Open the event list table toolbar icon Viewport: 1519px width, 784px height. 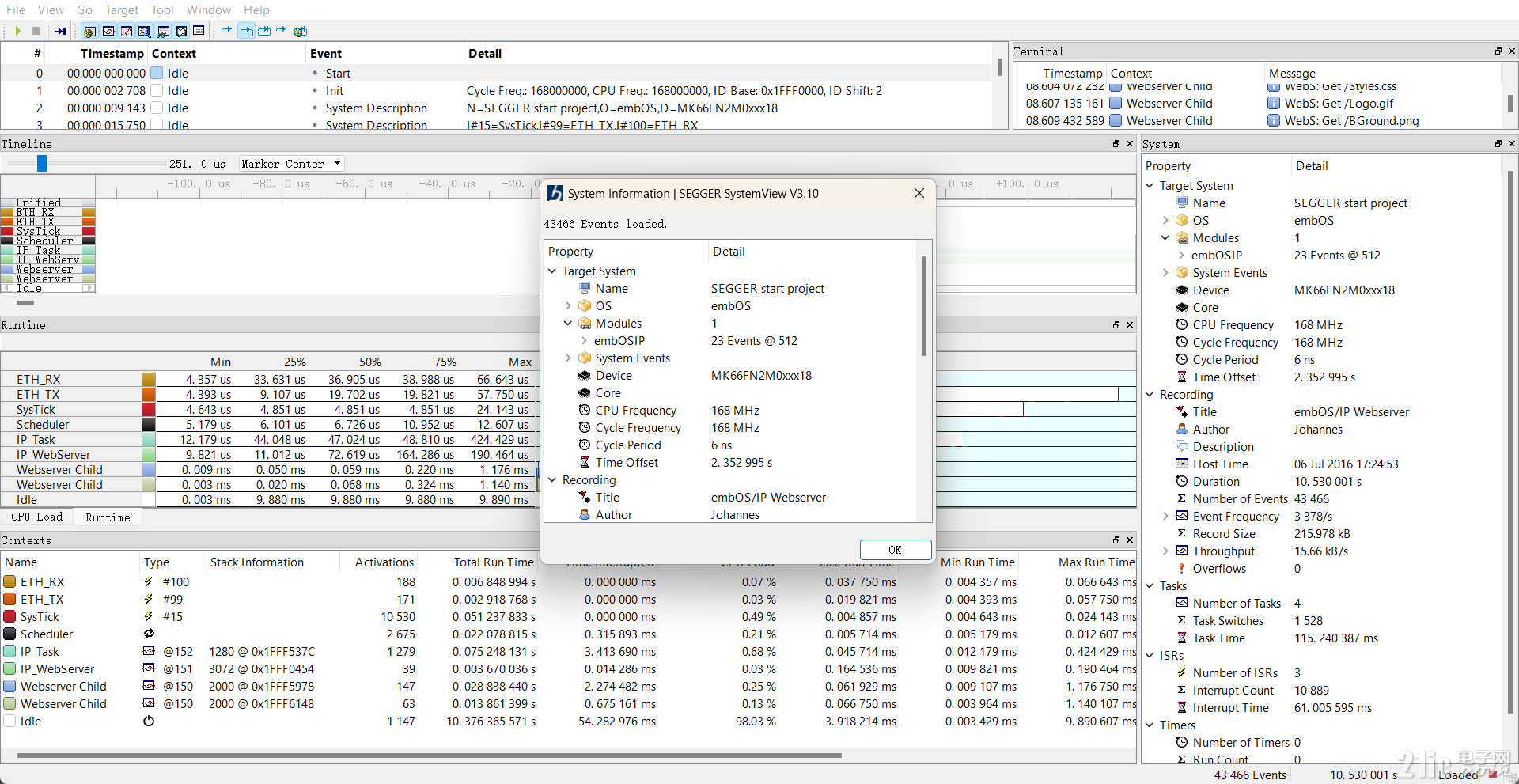[x=199, y=31]
